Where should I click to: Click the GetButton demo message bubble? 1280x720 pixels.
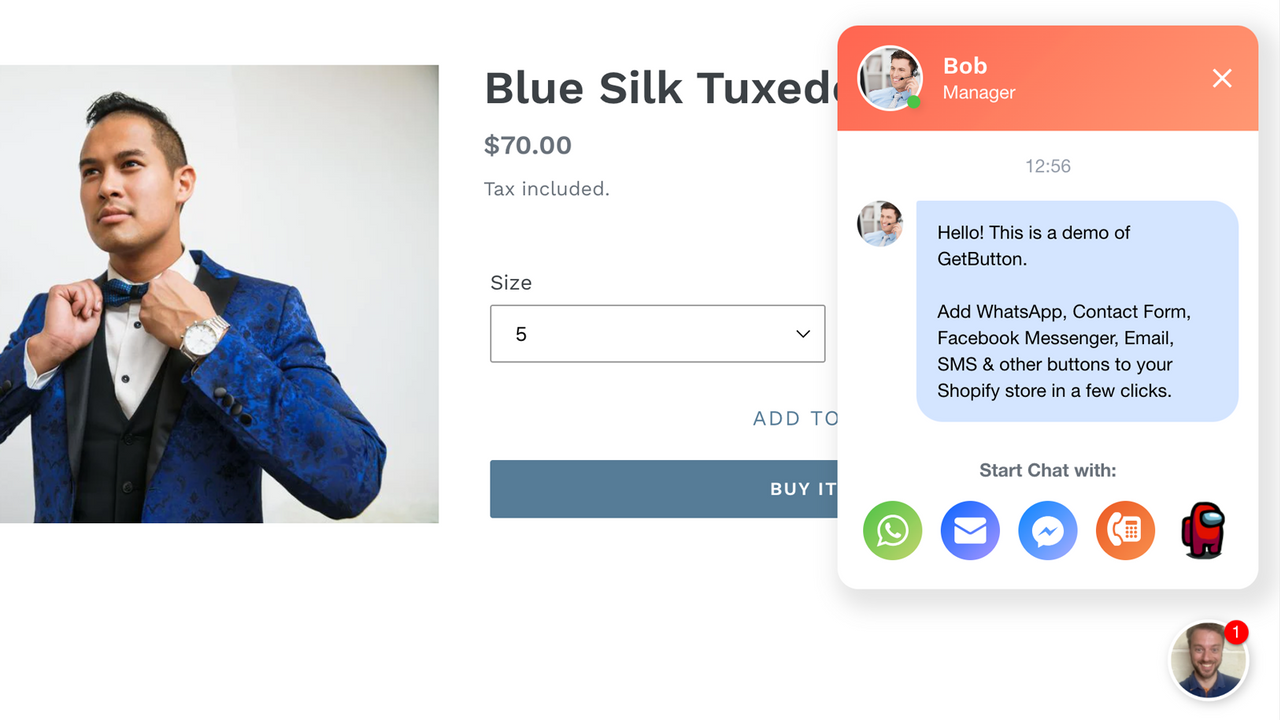click(1077, 311)
